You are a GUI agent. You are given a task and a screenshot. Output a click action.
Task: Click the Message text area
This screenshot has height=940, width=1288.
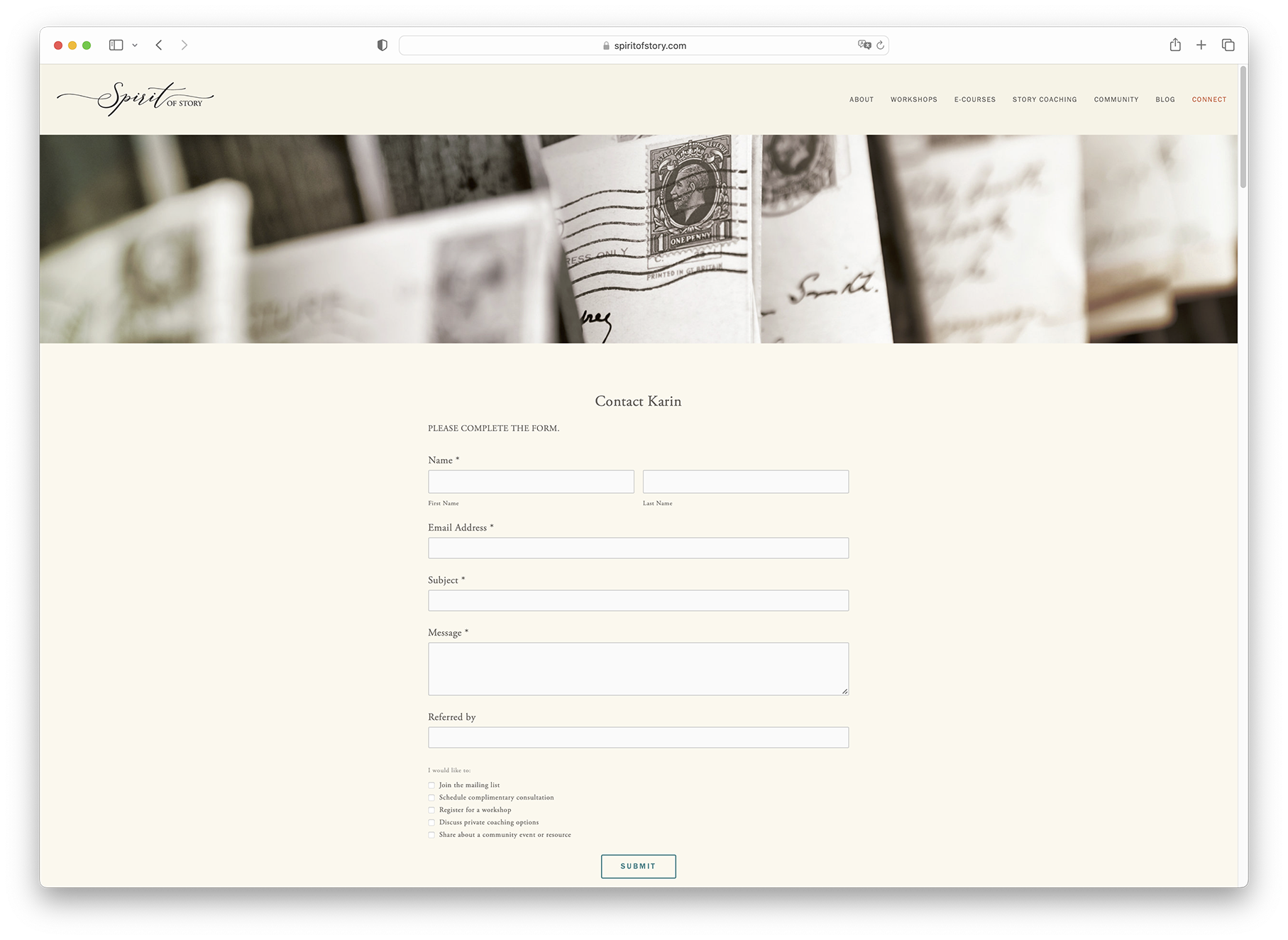(x=639, y=669)
